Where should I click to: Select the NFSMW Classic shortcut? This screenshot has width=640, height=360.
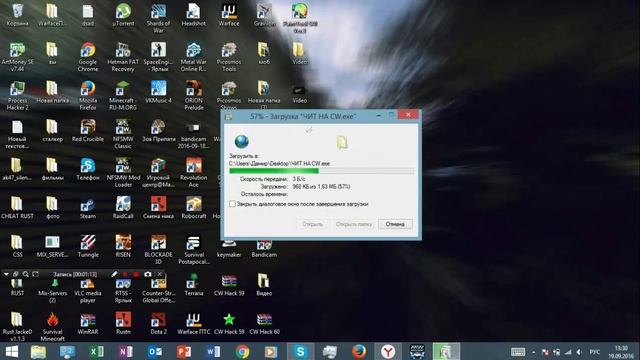123,134
